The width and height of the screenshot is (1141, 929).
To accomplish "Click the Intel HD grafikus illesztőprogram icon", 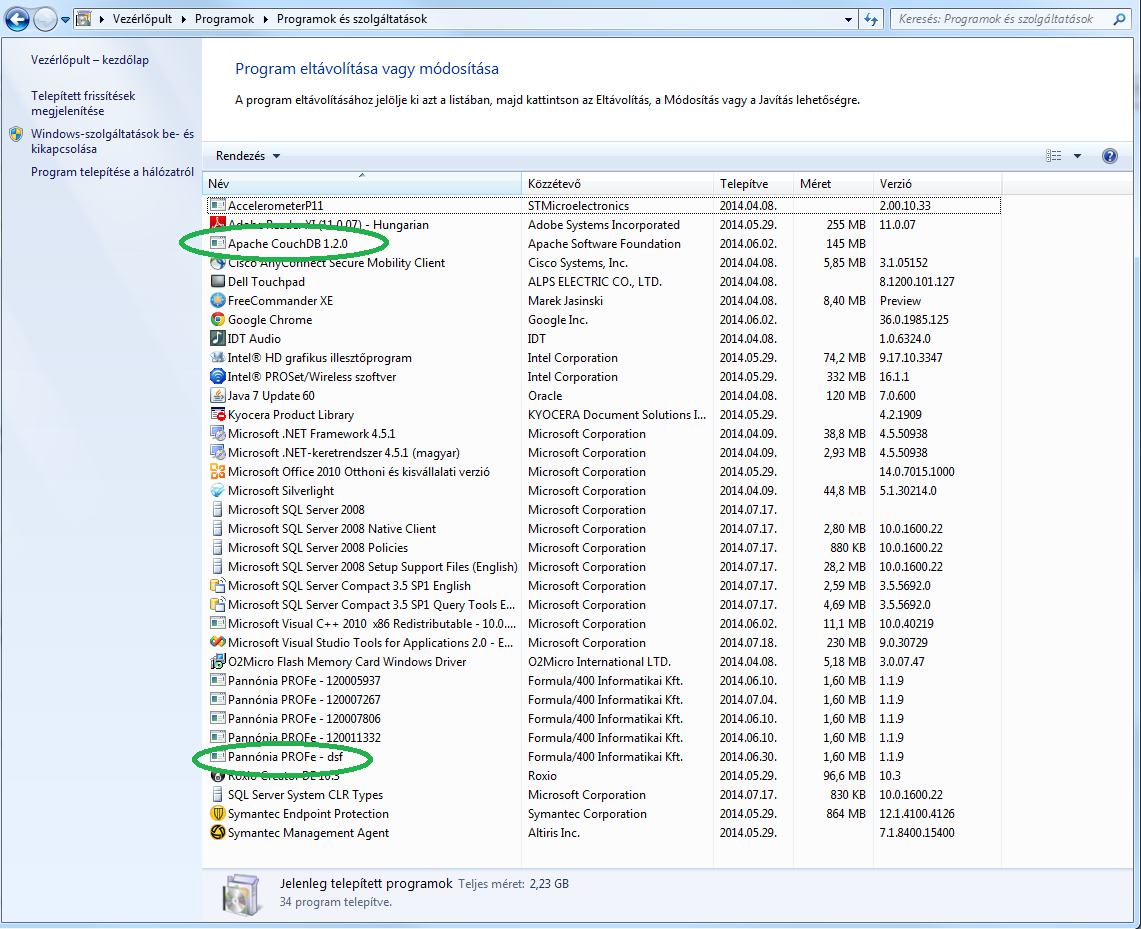I will coord(217,357).
